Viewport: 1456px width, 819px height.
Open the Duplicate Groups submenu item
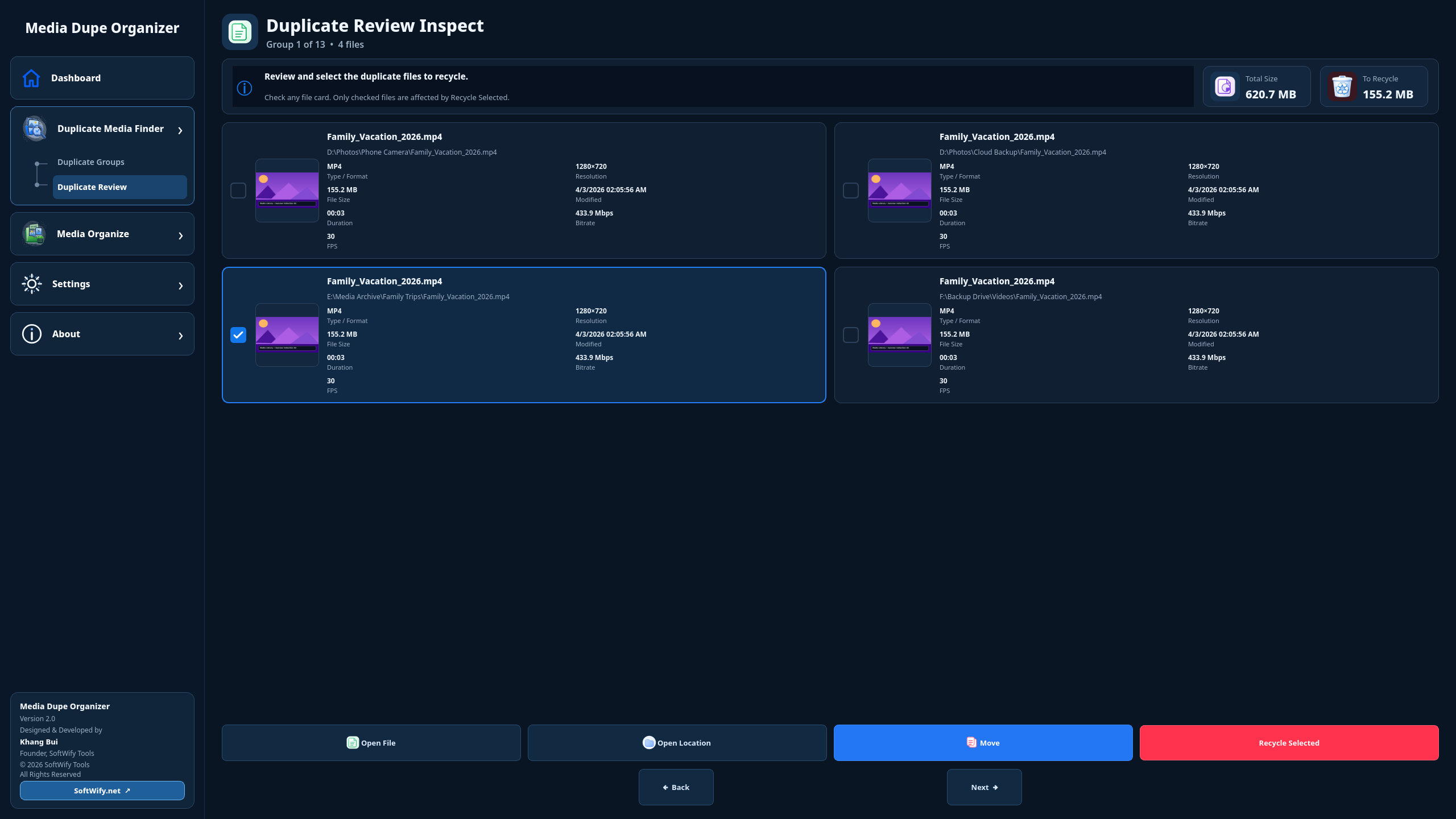point(91,162)
